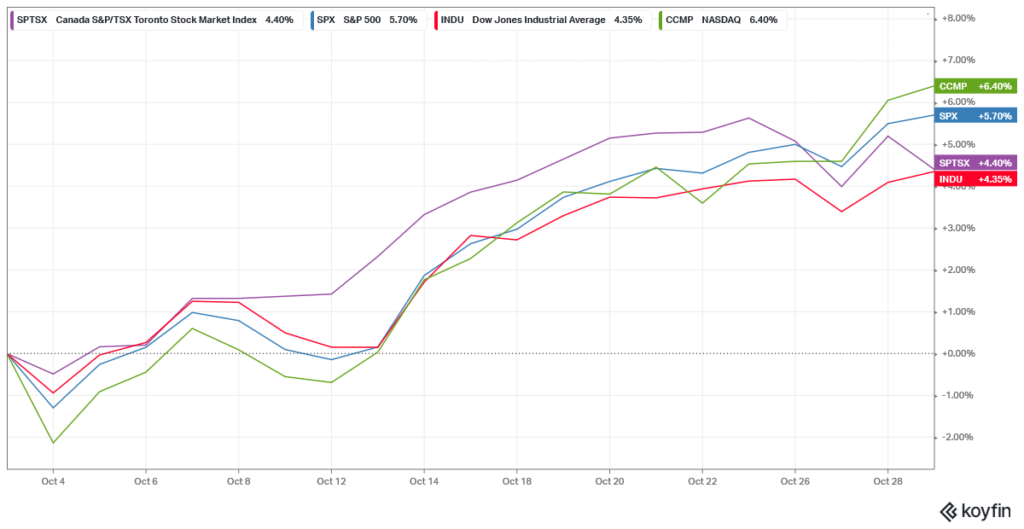The image size is (1024, 529).
Task: Click the Oct 8 date label
Action: pos(238,481)
